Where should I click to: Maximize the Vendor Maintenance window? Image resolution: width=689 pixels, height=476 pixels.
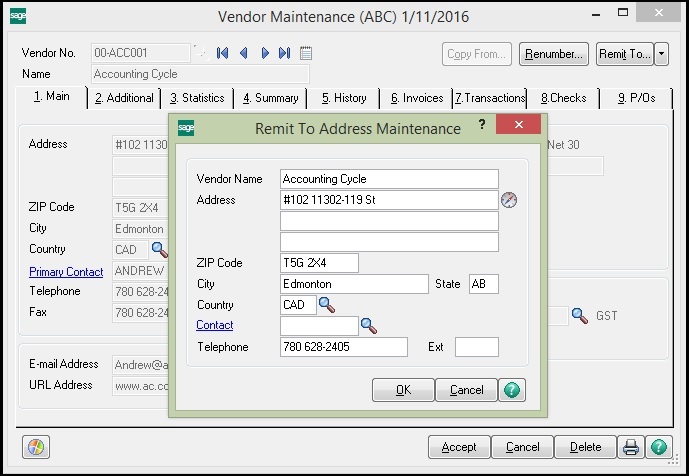[x=623, y=12]
